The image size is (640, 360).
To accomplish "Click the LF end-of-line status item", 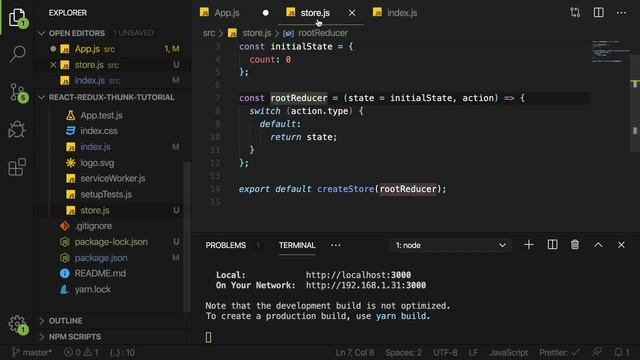I will (473, 352).
